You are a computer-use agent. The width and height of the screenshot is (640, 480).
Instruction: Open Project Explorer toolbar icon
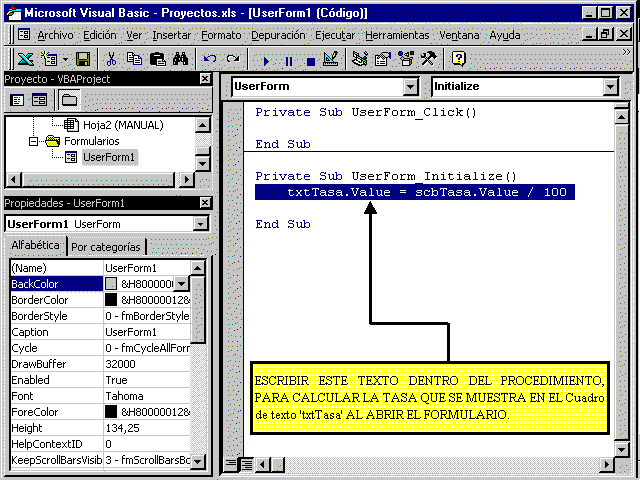pyautogui.click(x=360, y=59)
